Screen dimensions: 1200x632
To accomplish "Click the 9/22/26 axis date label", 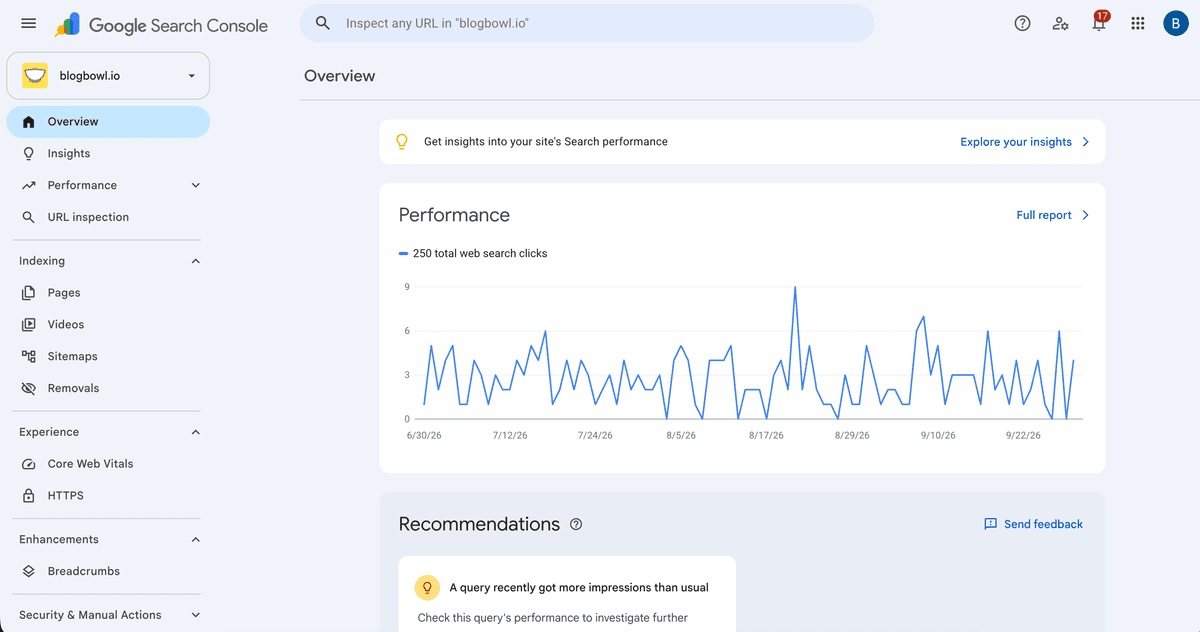I will tap(1023, 435).
